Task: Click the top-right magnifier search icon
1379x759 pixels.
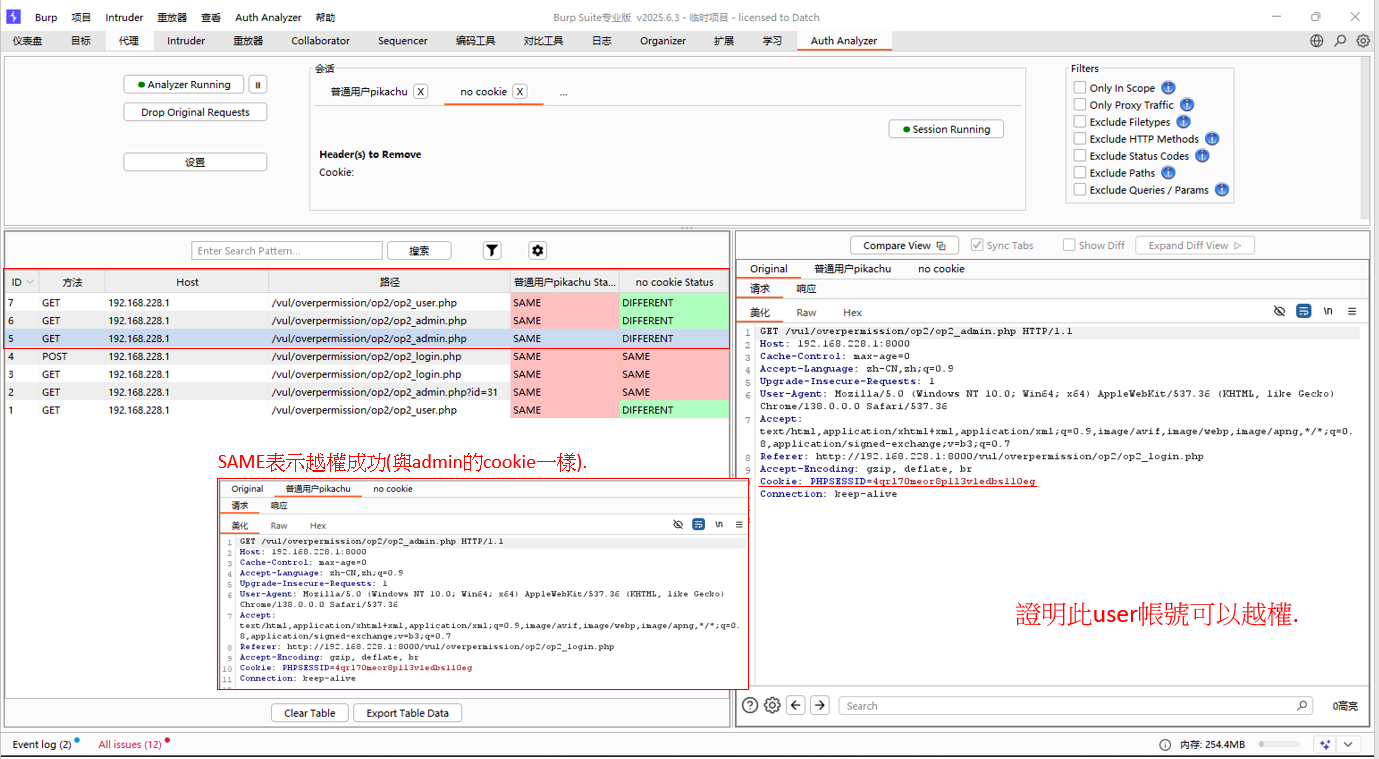Action: tap(1340, 41)
